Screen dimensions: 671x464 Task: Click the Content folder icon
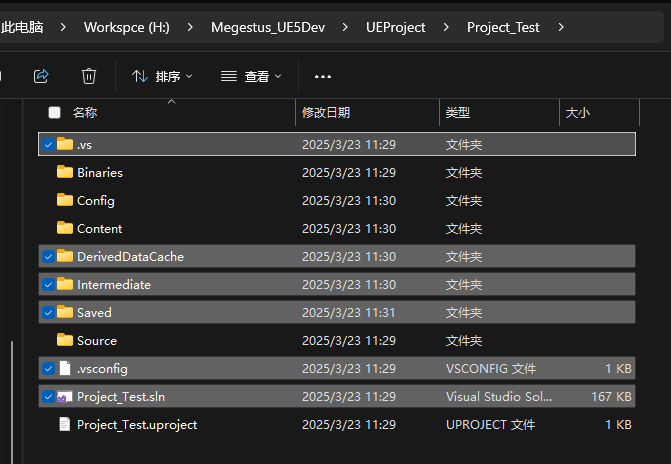coord(65,228)
